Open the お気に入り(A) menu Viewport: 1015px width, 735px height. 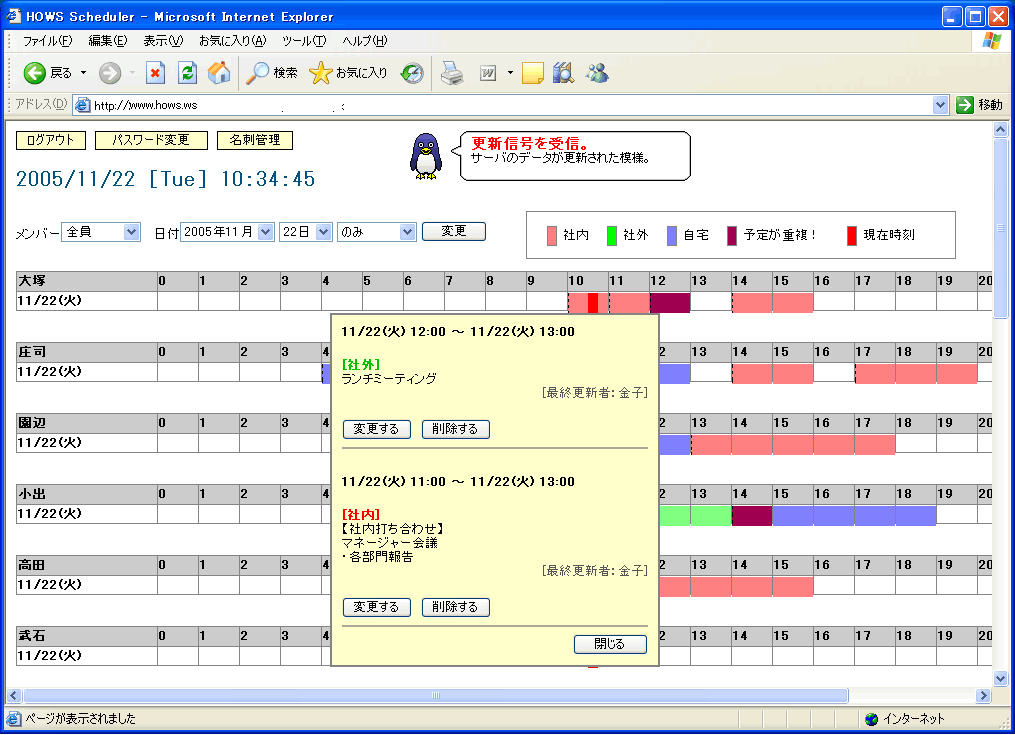click(x=232, y=41)
